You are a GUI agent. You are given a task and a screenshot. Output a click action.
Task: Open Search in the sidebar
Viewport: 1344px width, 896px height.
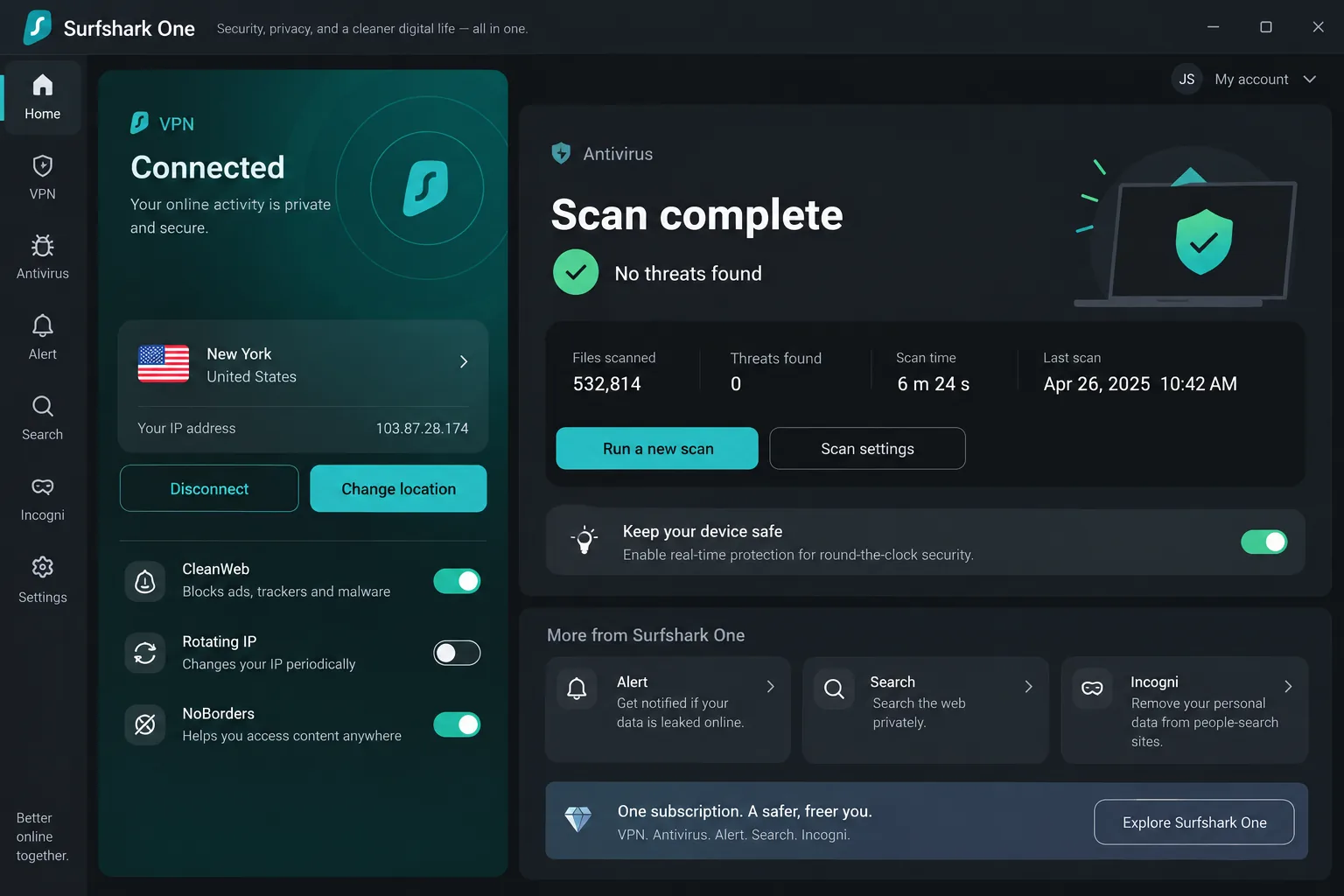(x=42, y=418)
